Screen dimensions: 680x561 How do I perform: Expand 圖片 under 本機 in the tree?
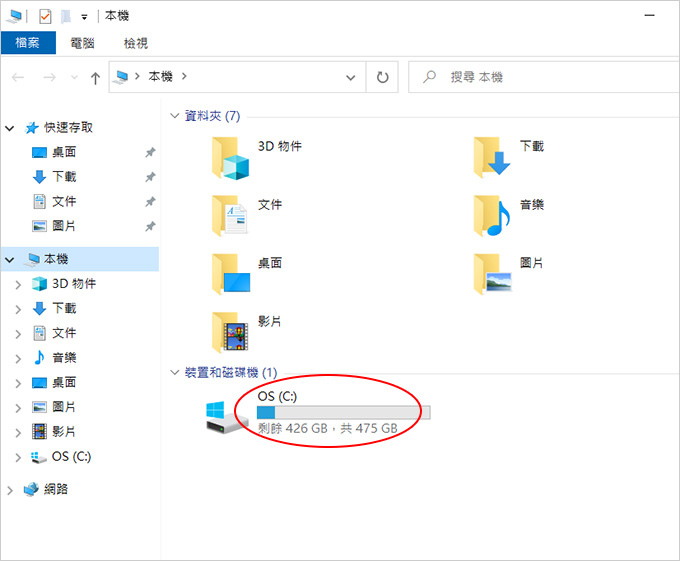(x=18, y=408)
